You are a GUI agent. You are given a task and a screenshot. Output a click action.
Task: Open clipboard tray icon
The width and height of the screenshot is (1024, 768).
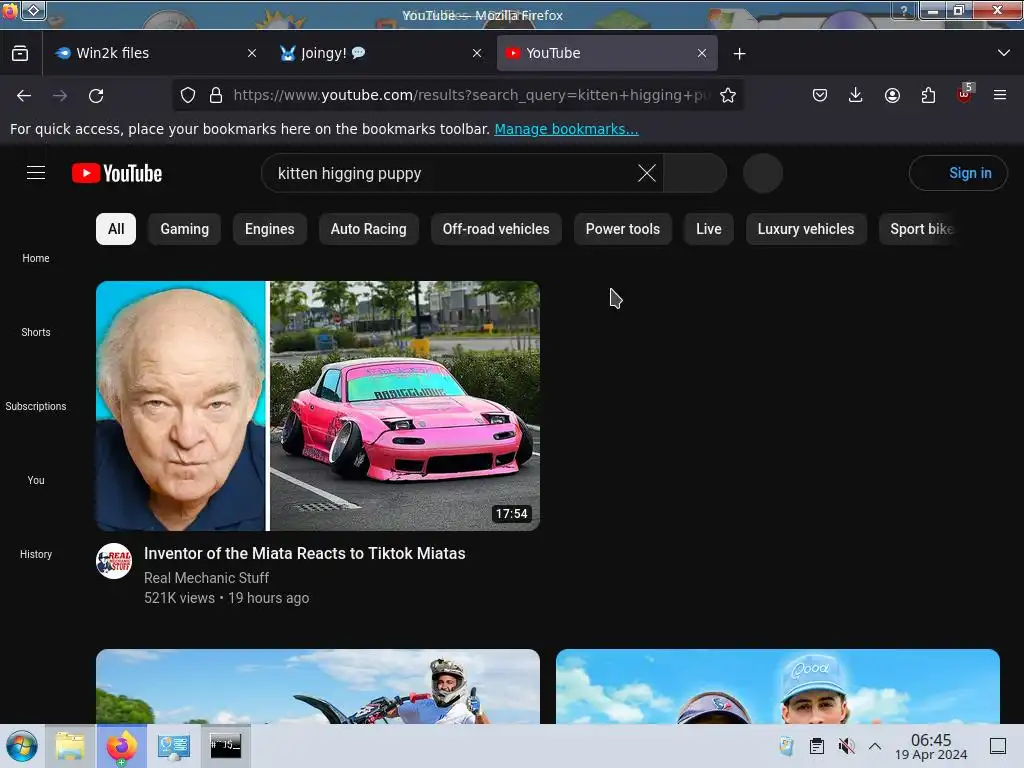click(x=816, y=746)
